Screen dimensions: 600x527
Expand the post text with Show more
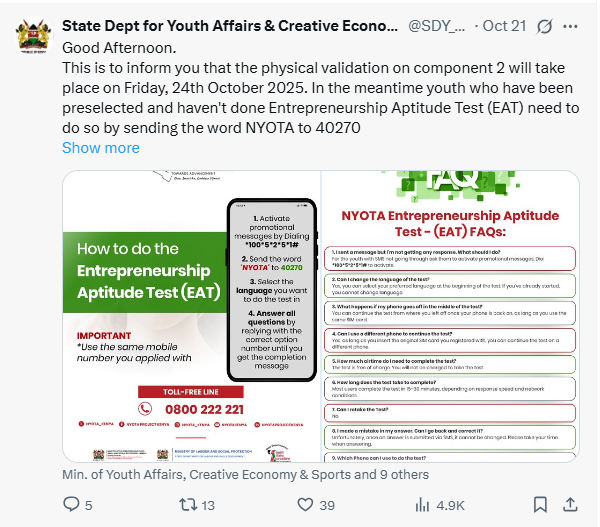click(x=101, y=147)
